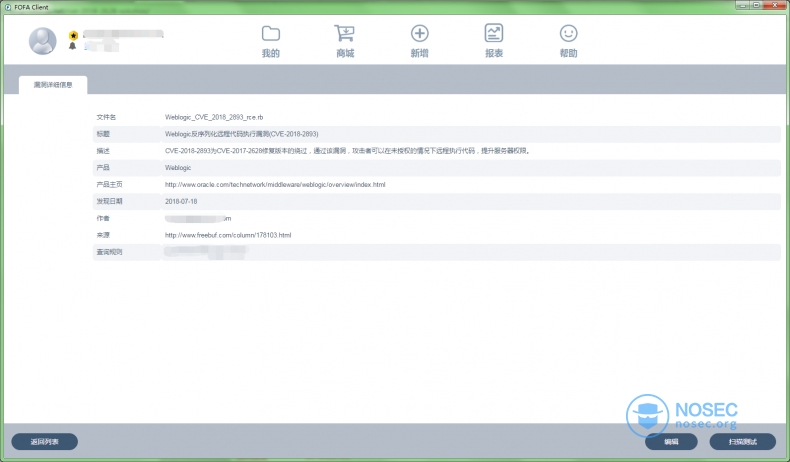Open the oracle.com product homepage link
Screen dimensions: 790x462
point(275,185)
